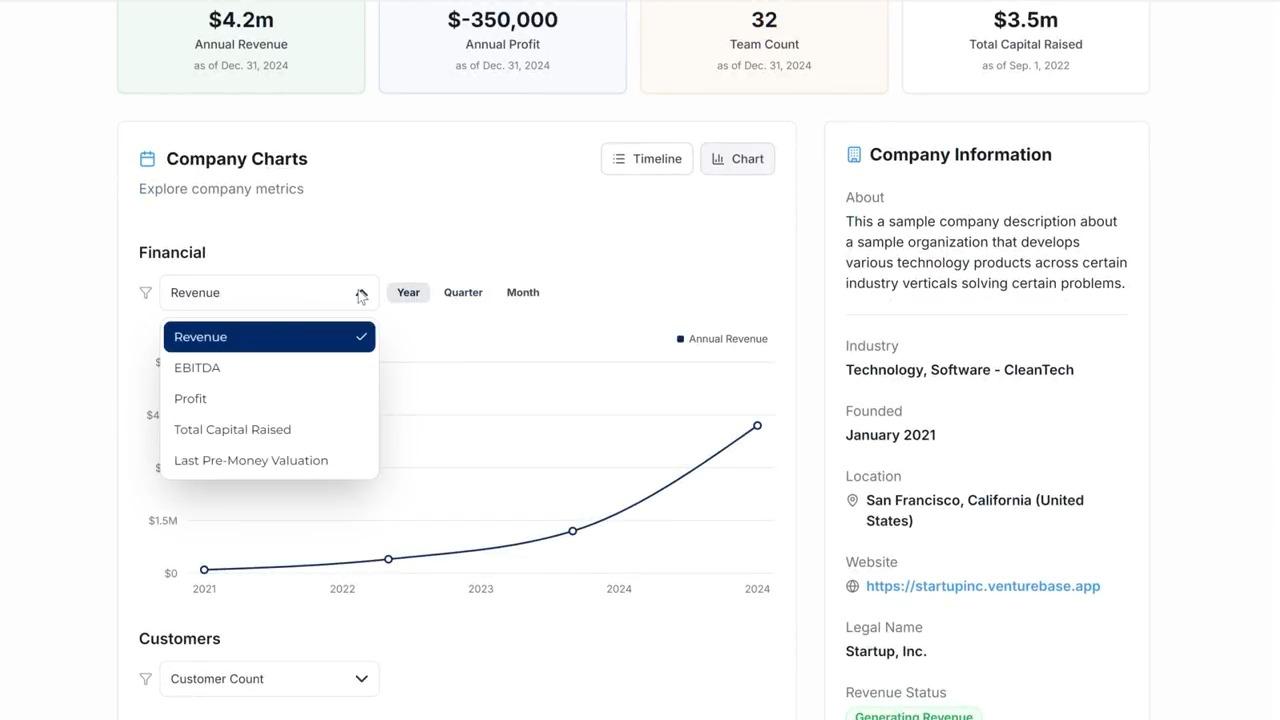The image size is (1280, 720).
Task: Switch to the Chart view
Action: [737, 159]
